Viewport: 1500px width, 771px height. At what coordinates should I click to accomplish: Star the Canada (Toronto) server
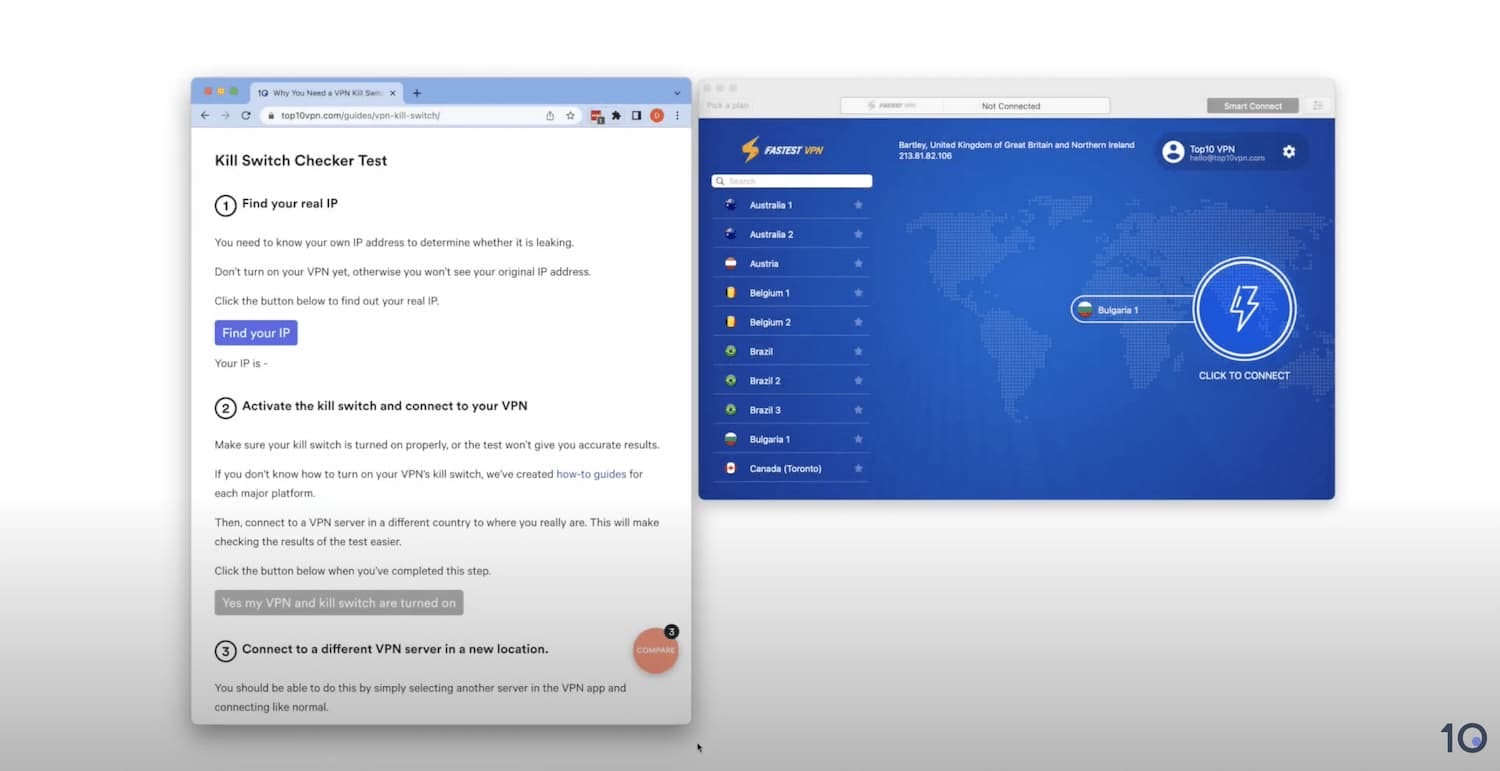pos(858,468)
